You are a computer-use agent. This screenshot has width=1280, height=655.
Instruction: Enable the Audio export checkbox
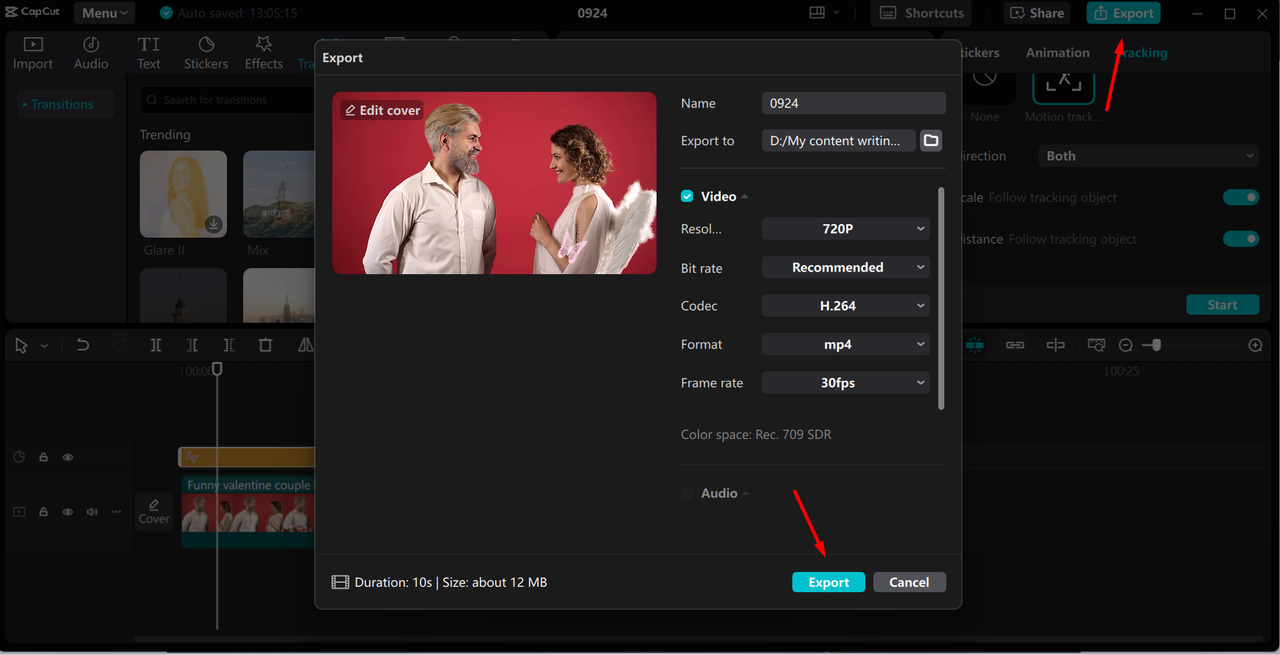point(687,493)
